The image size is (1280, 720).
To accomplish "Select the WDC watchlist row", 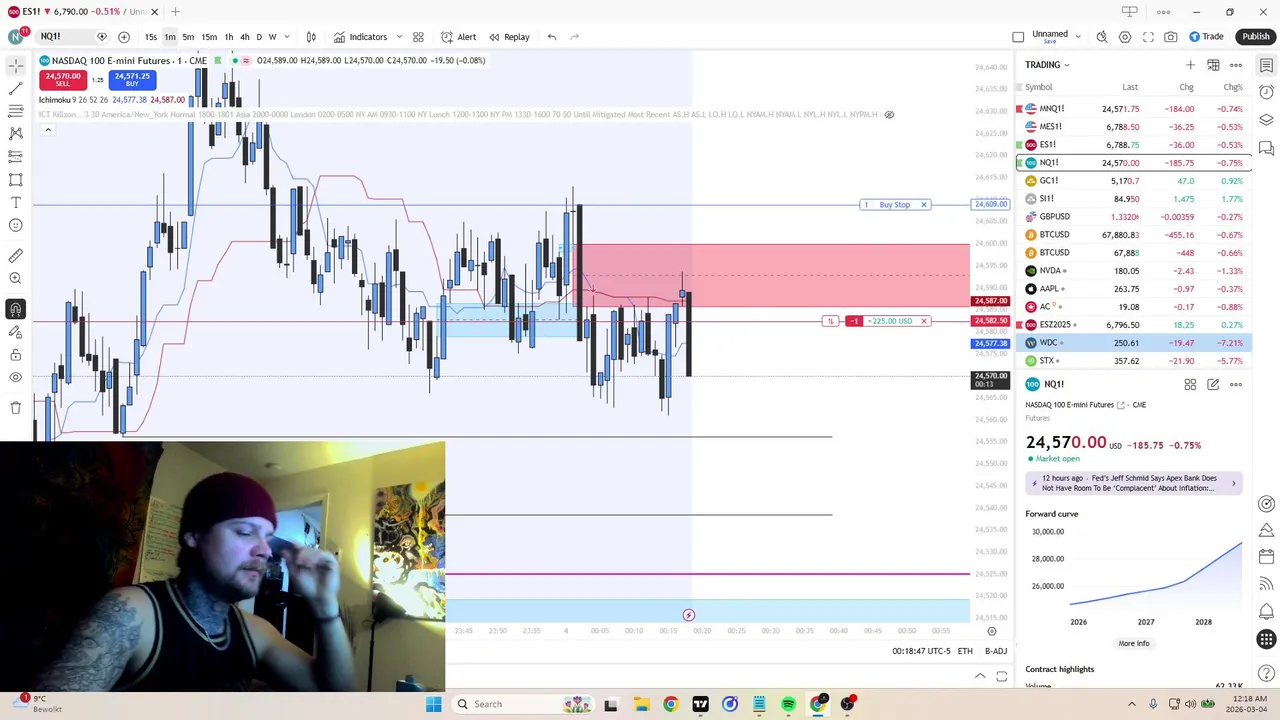I will tap(1133, 343).
